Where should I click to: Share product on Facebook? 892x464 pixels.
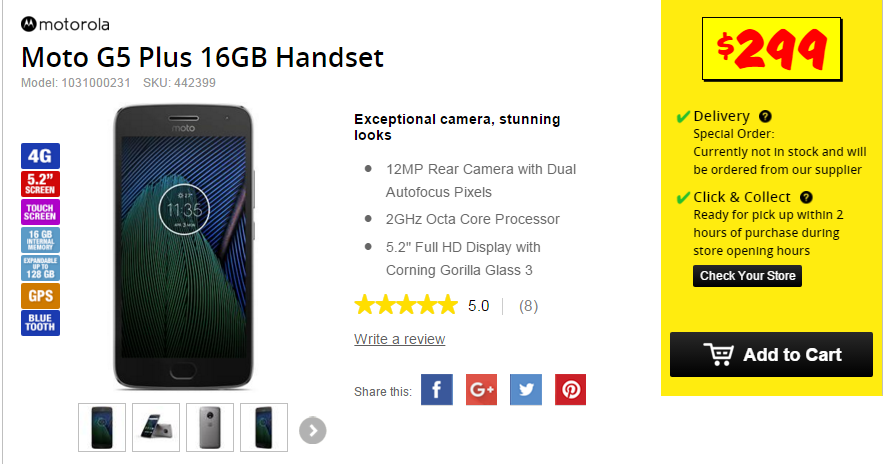click(437, 390)
